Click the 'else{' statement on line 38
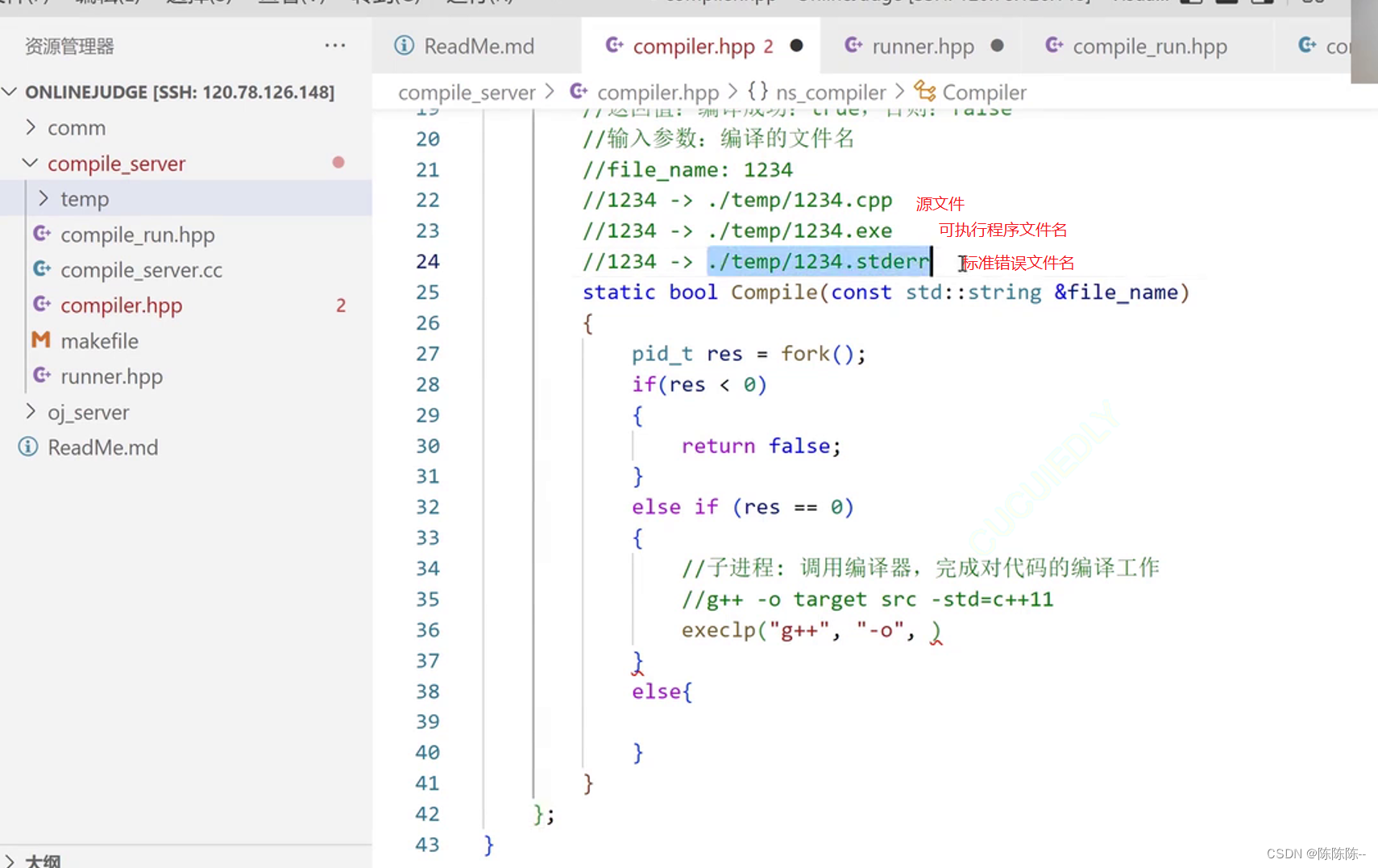Viewport: 1378px width, 868px height. 662,691
